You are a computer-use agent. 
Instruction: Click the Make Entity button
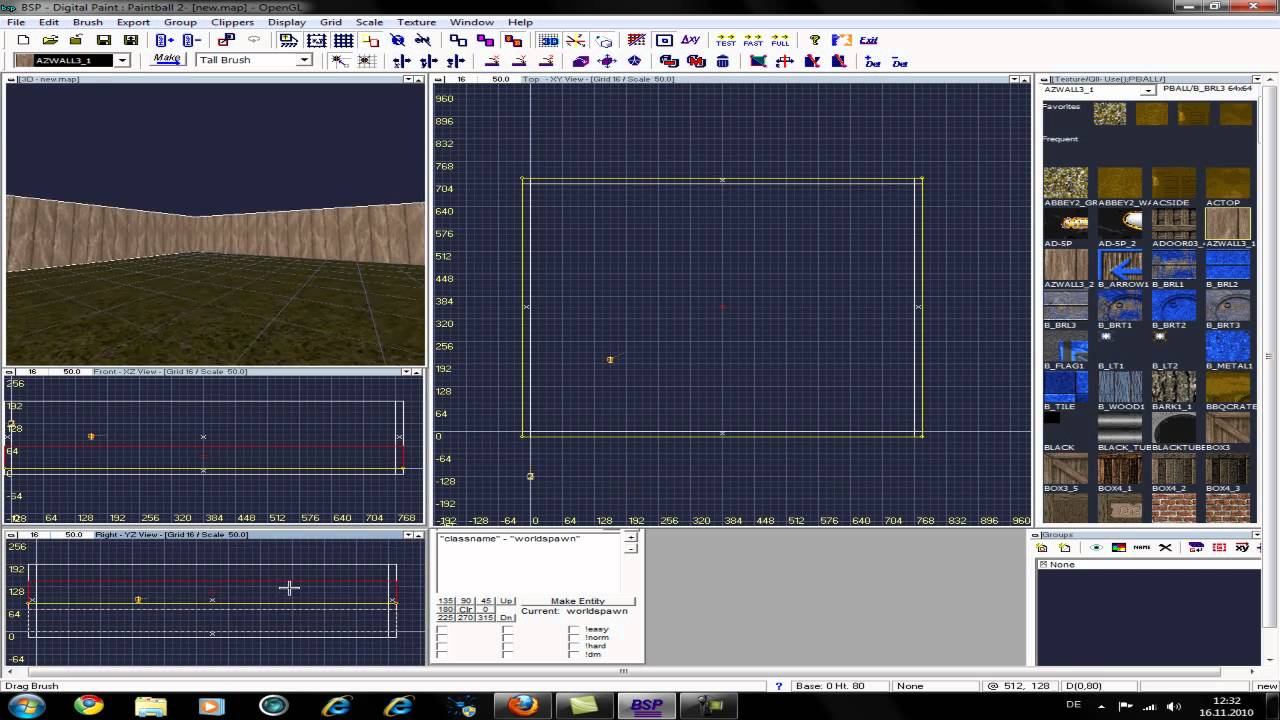(578, 601)
